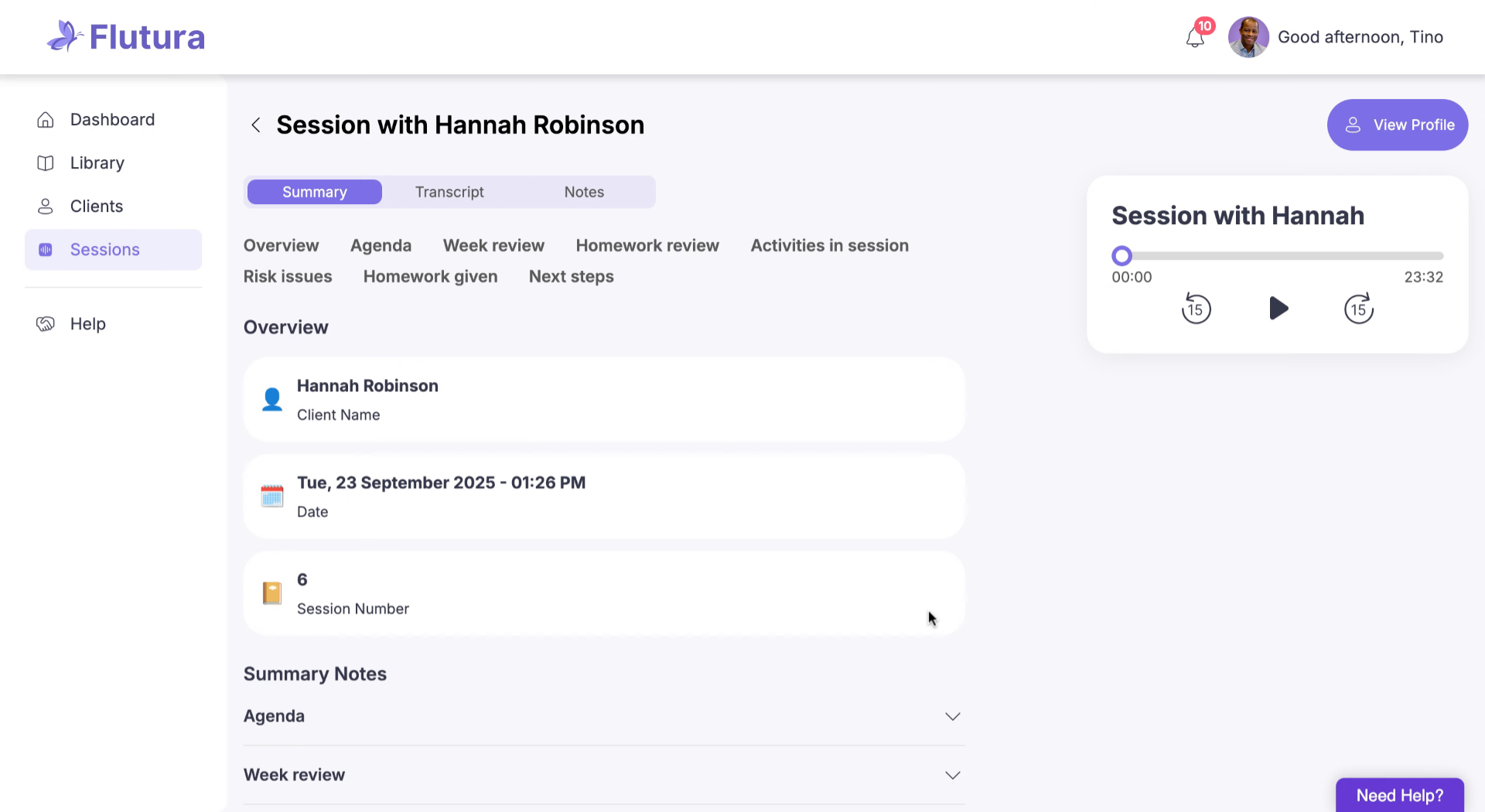Open Clients in the sidebar
Viewport: 1485px width, 812px height.
tap(96, 206)
